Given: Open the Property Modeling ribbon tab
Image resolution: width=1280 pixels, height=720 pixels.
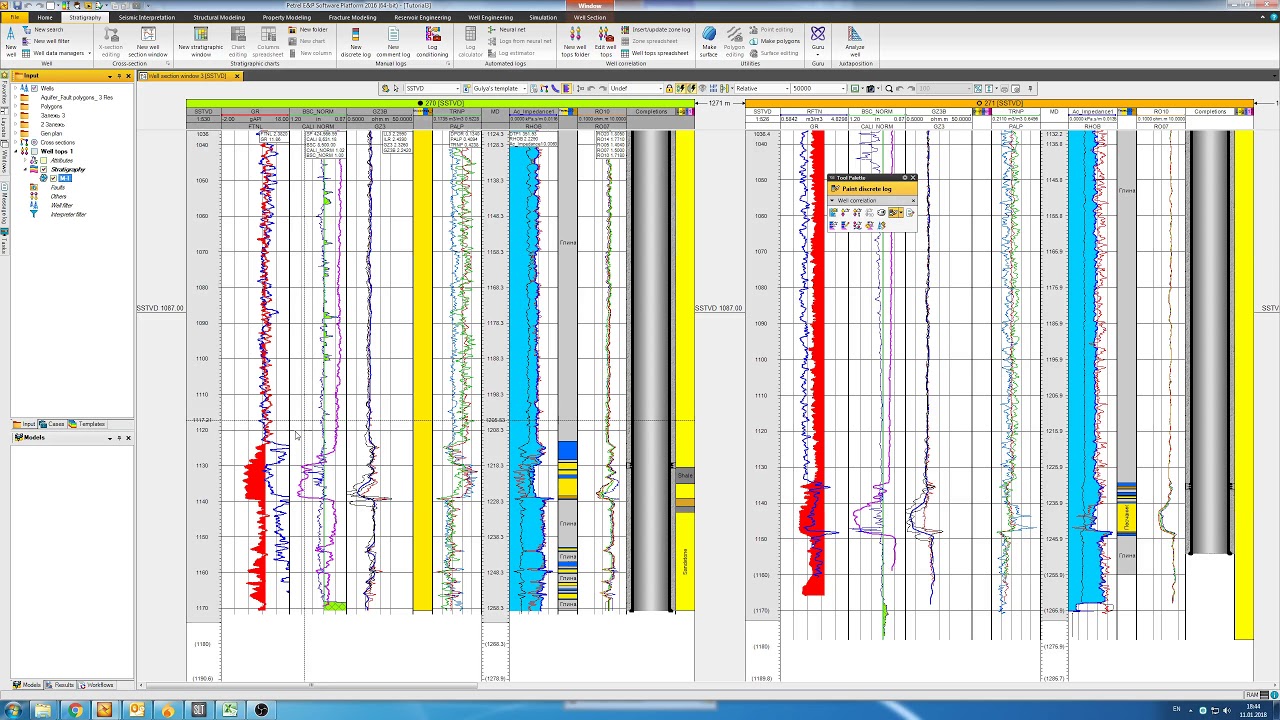Looking at the screenshot, I should pos(286,17).
